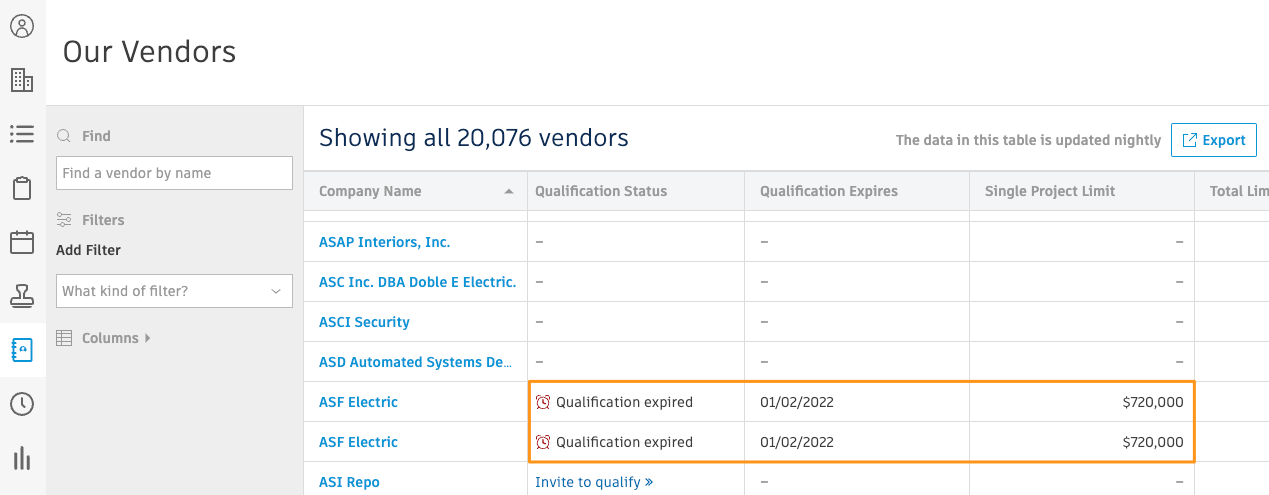Open the company building icon in sidebar
Screen dimensions: 1269x495
(x=22, y=80)
